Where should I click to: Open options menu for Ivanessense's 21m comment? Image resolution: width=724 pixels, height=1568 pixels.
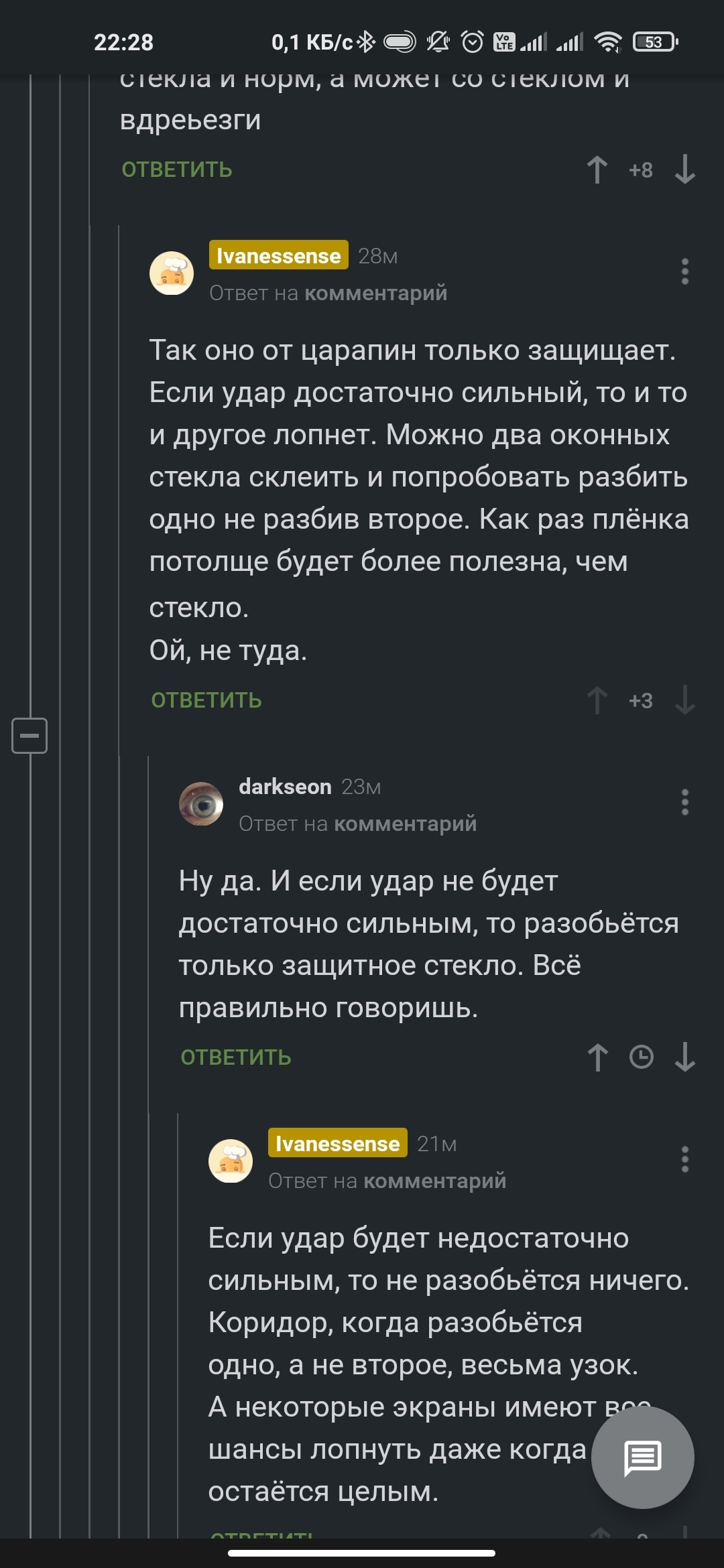click(x=684, y=1159)
